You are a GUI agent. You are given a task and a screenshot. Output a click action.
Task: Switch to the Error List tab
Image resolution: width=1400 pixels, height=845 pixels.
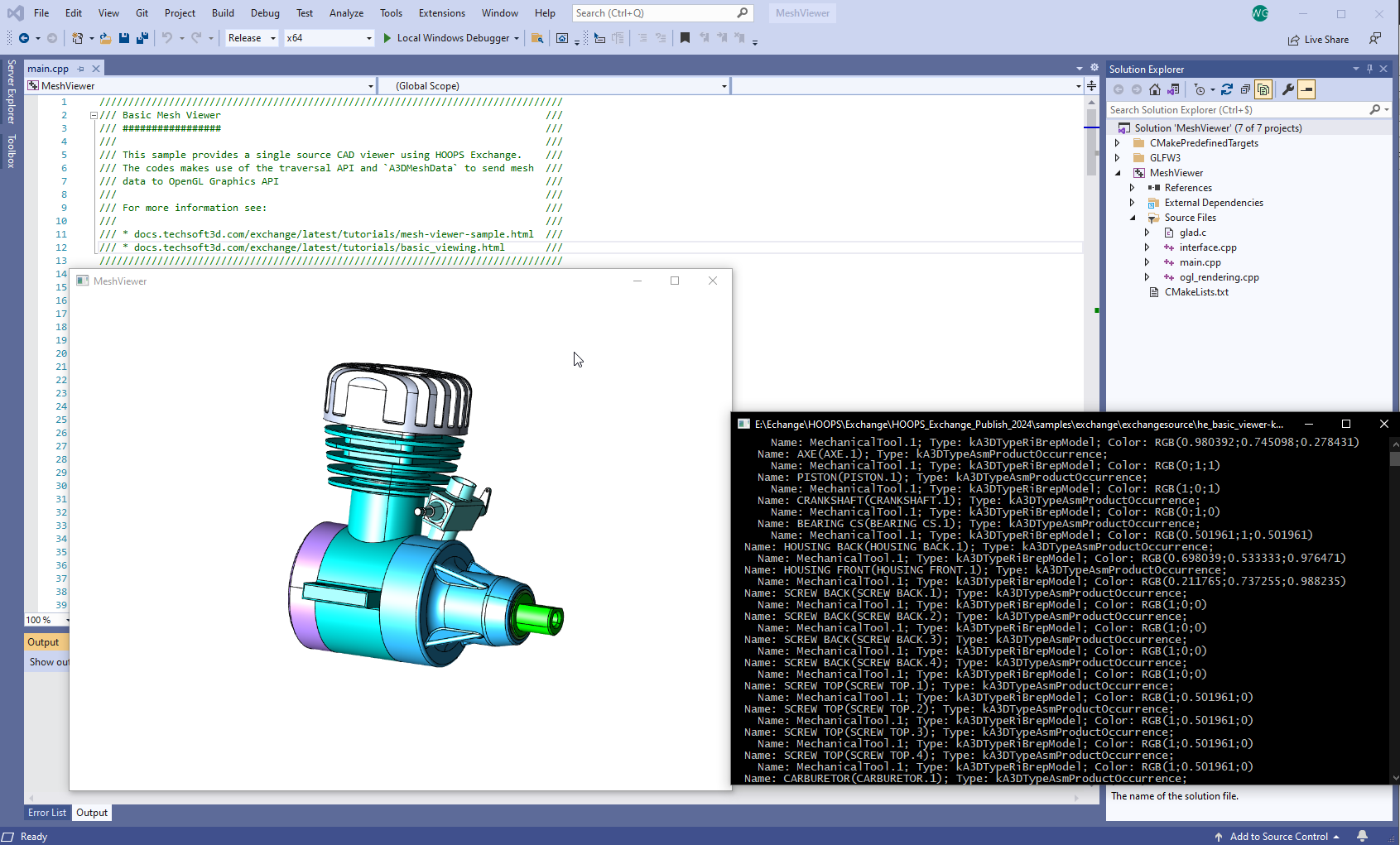(x=46, y=813)
